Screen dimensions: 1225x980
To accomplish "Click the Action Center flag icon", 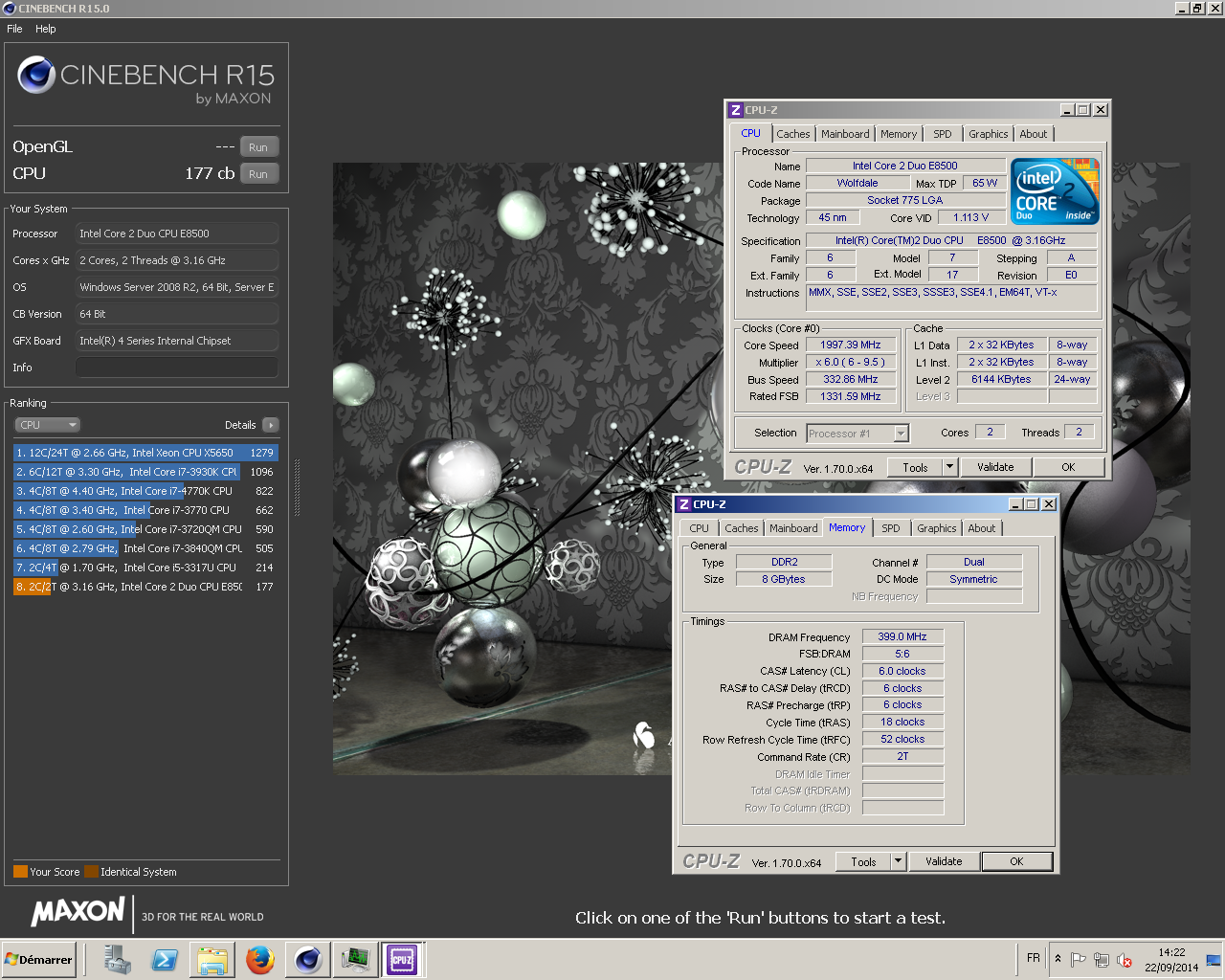I will (1079, 959).
